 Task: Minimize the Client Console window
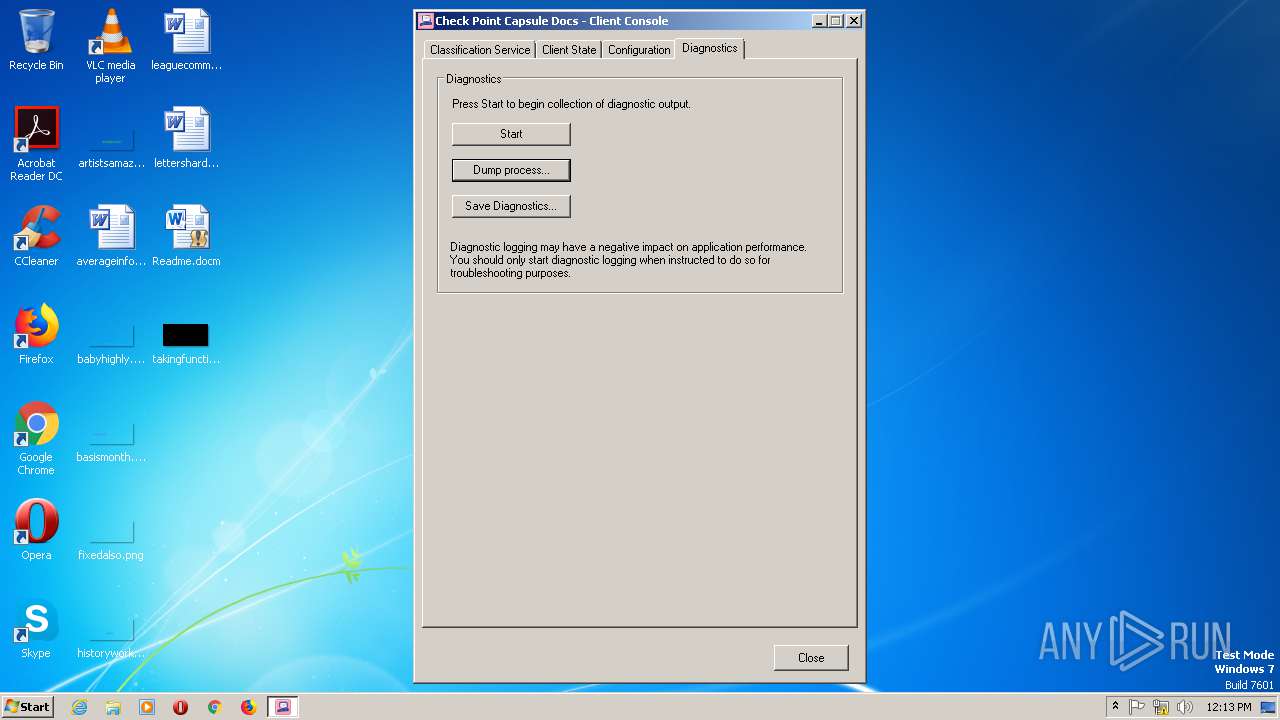coord(818,20)
